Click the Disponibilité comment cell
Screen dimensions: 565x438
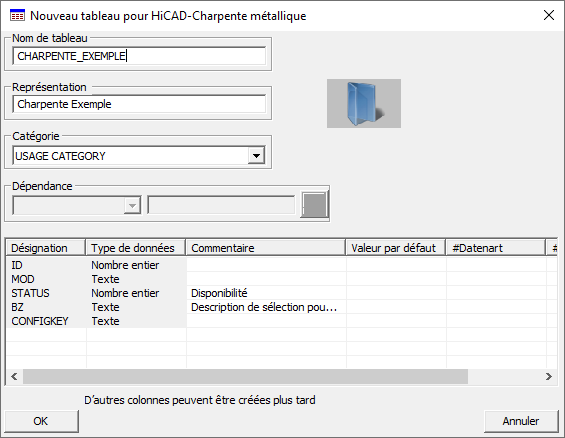point(266,293)
